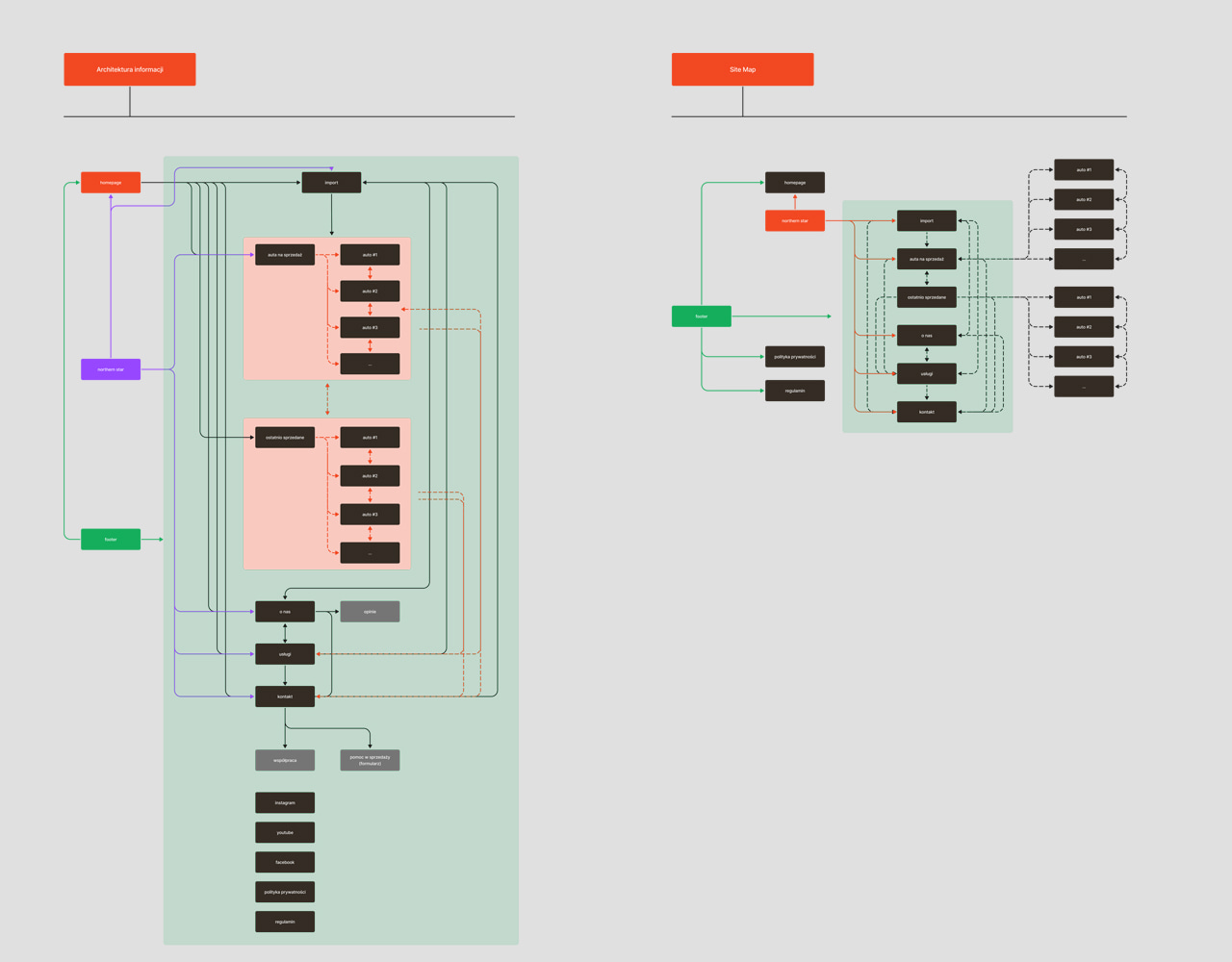Image resolution: width=1232 pixels, height=962 pixels.
Task: Select the orange 'homepage' node
Action: [x=111, y=183]
